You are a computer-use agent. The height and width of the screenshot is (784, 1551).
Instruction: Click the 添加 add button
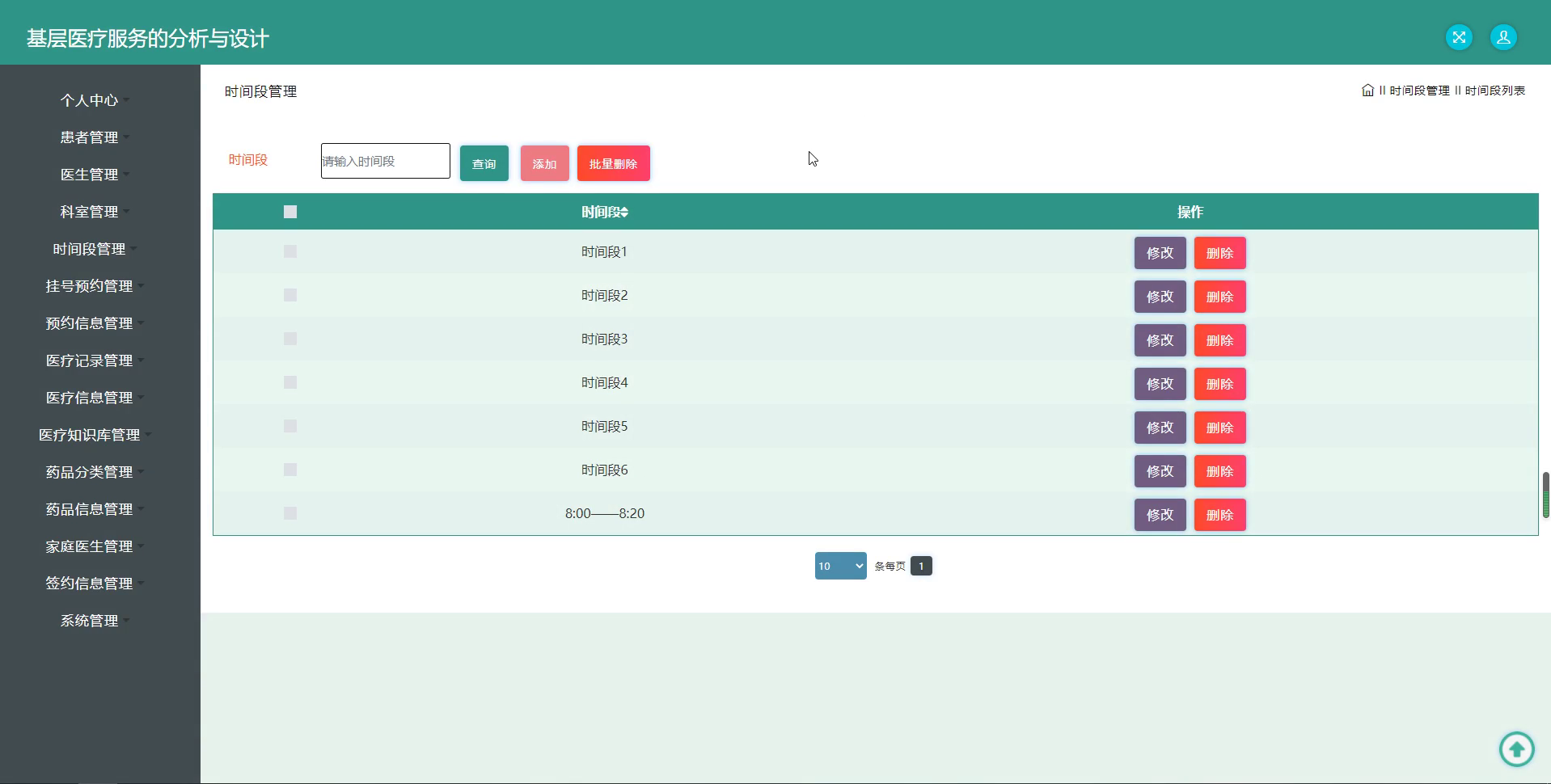pyautogui.click(x=544, y=163)
